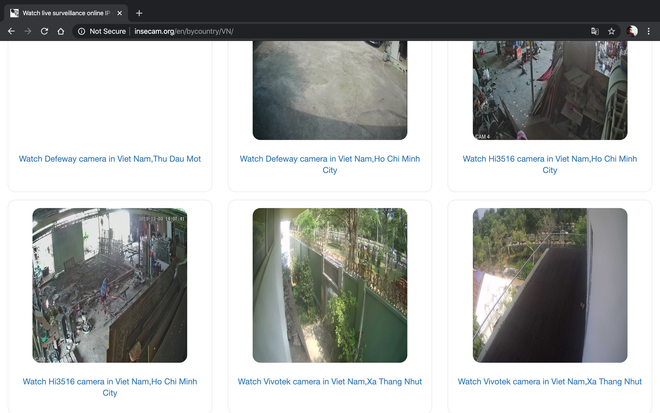Open the Chrome three-dot menu
The height and width of the screenshot is (413, 660).
[x=649, y=31]
